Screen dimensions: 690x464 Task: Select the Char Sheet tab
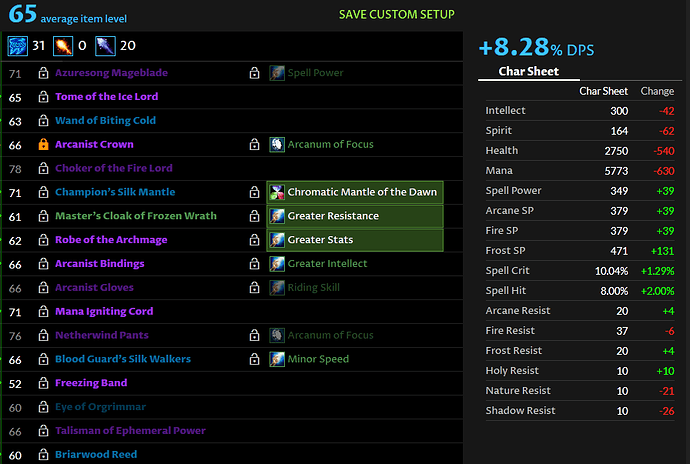[529, 71]
